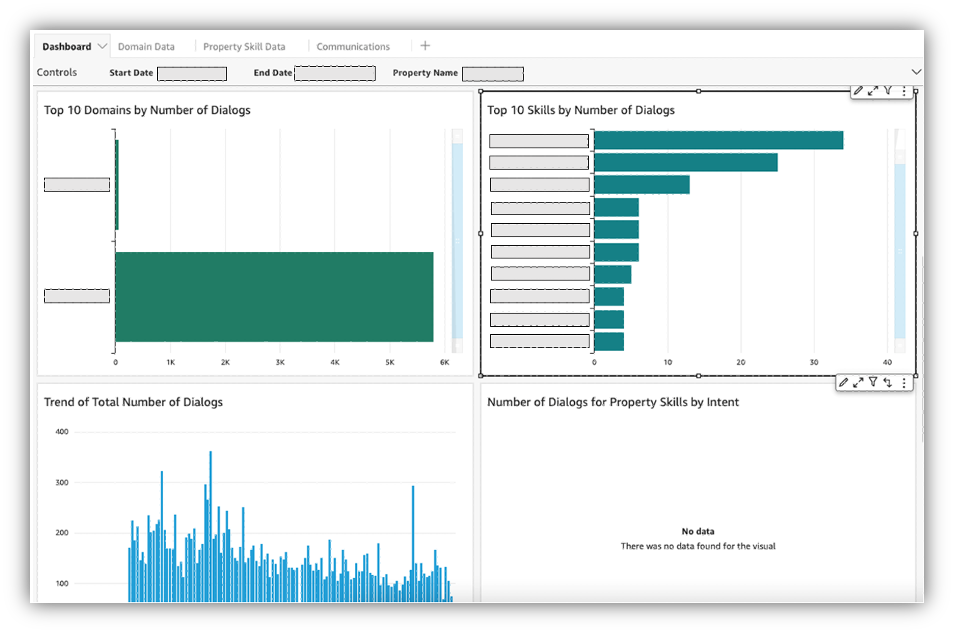Expand the Number of Dialogs for Property Skills visual
This screenshot has height=634, width=954.
858,382
